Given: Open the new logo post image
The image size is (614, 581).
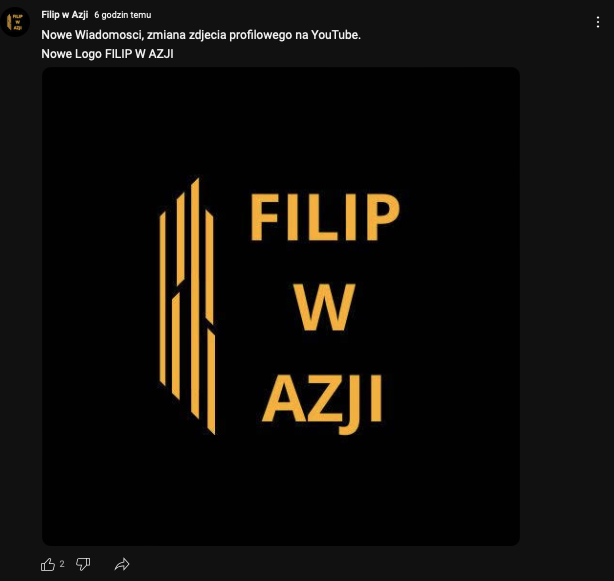Looking at the screenshot, I should 281,306.
